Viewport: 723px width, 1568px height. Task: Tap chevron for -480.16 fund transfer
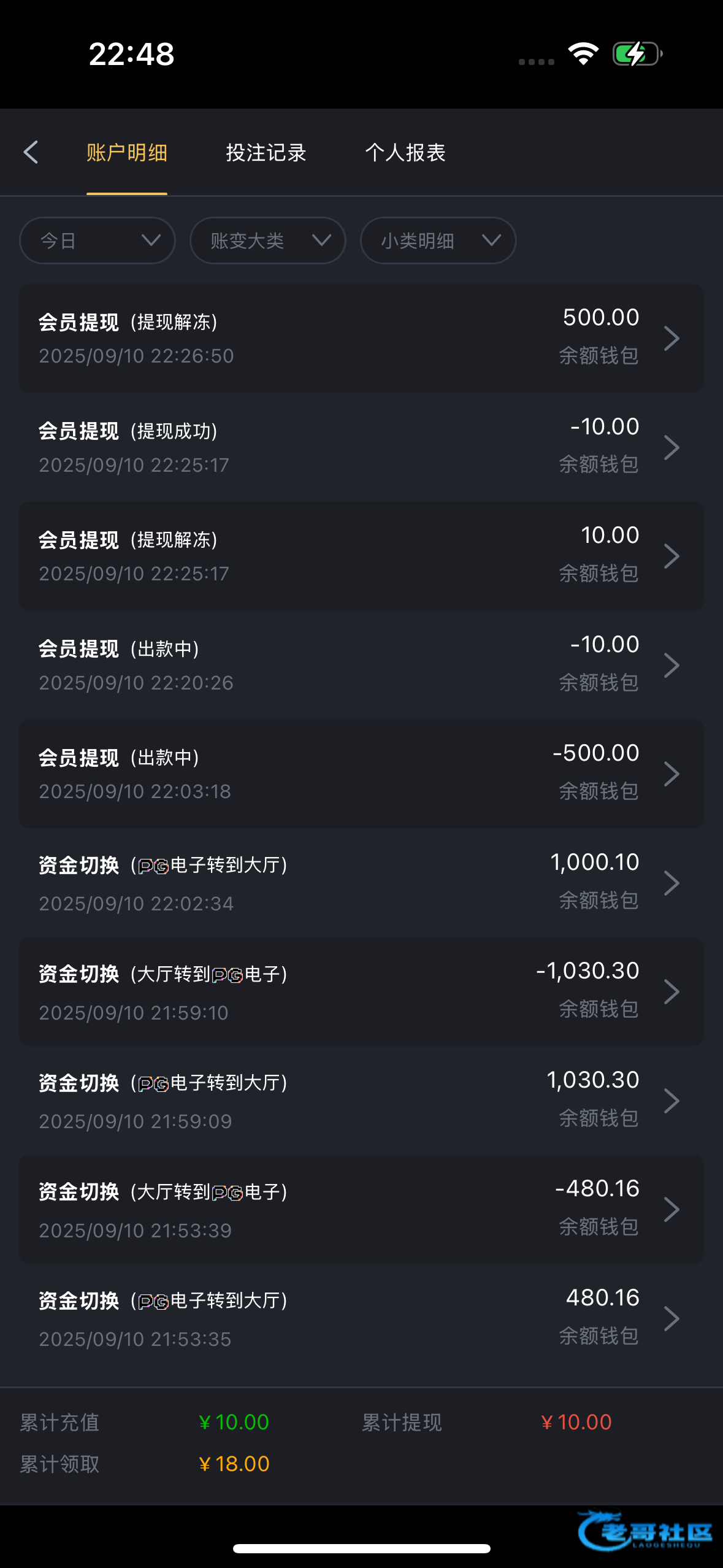click(671, 1209)
